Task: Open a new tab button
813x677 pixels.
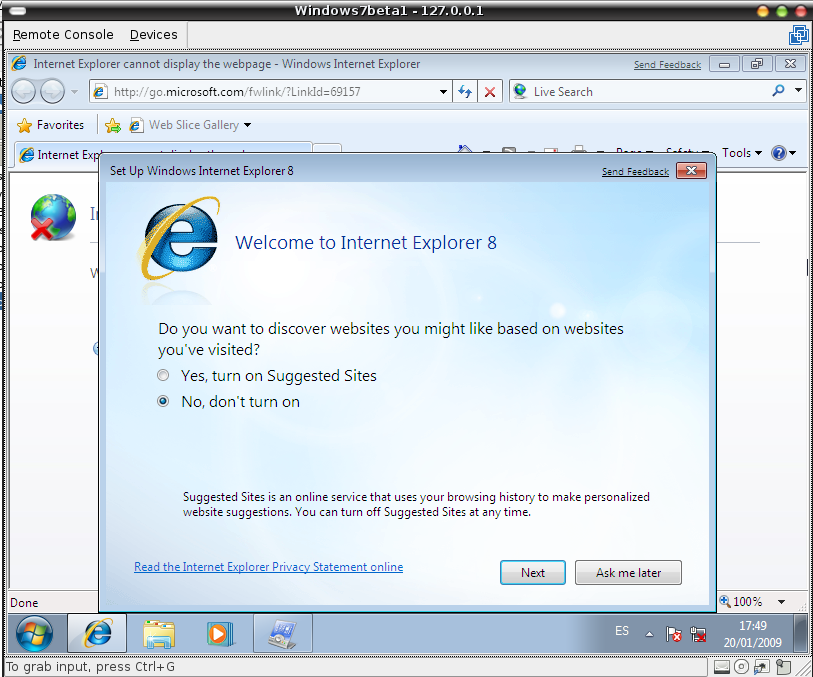Action: pyautogui.click(x=328, y=148)
